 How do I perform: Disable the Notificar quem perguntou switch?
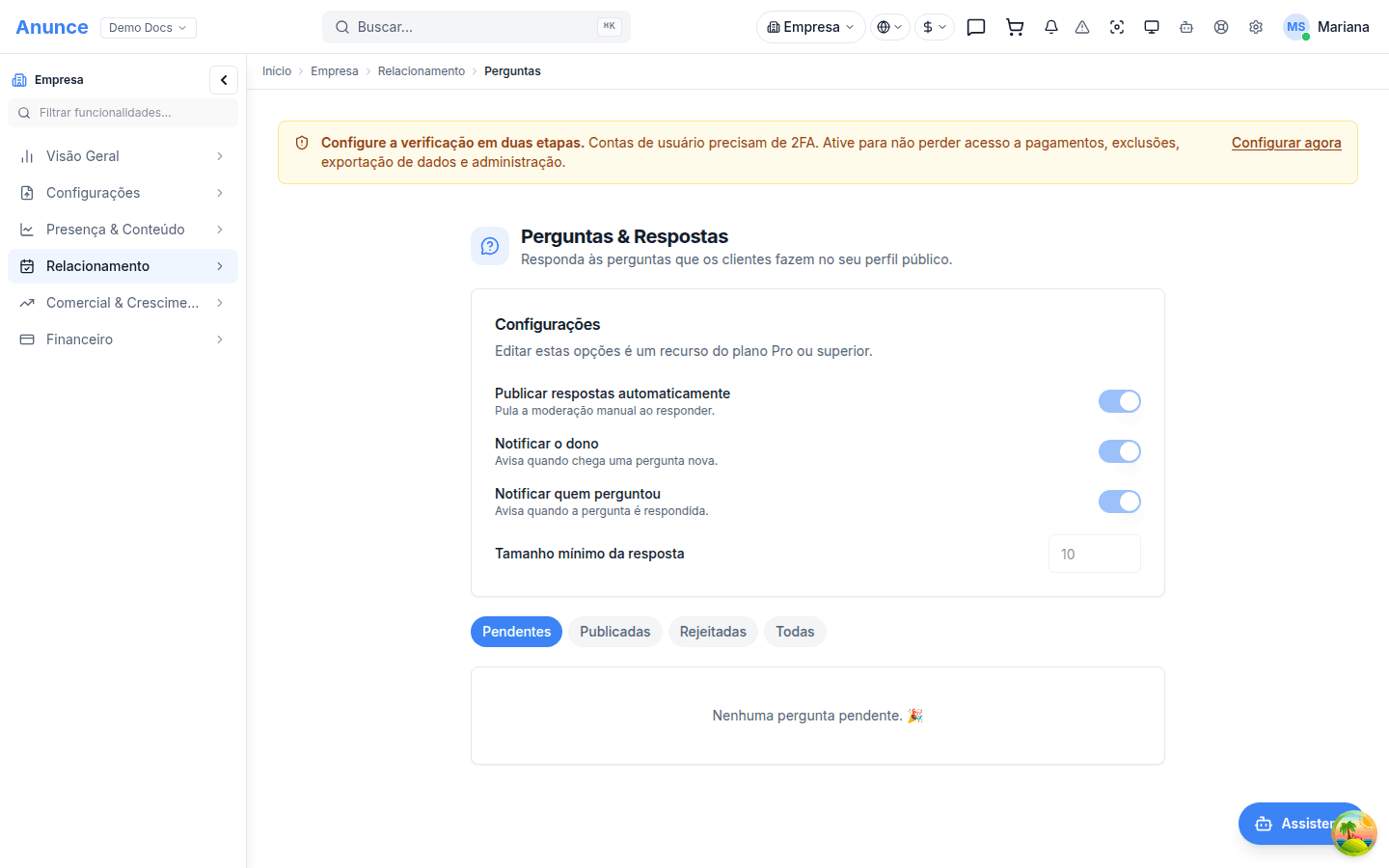1120,502
